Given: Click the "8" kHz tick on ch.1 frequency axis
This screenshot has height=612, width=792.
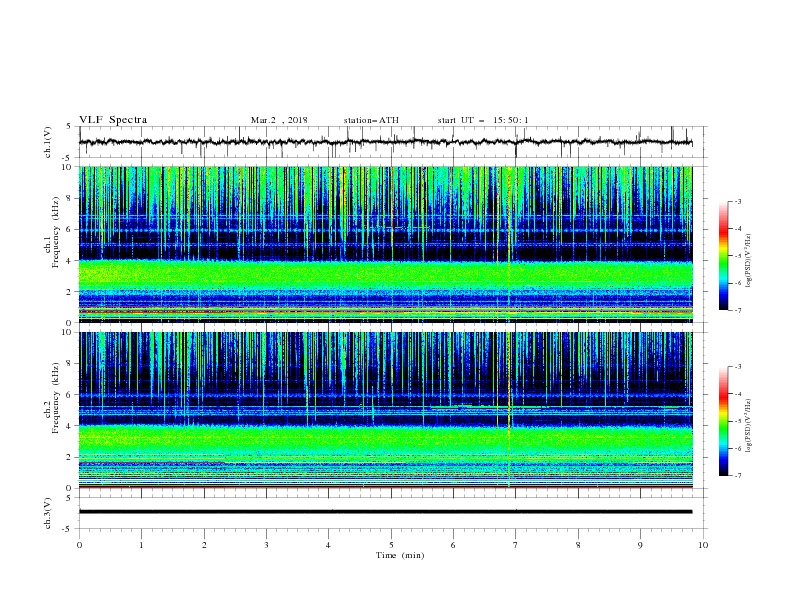Looking at the screenshot, I should tap(71, 198).
